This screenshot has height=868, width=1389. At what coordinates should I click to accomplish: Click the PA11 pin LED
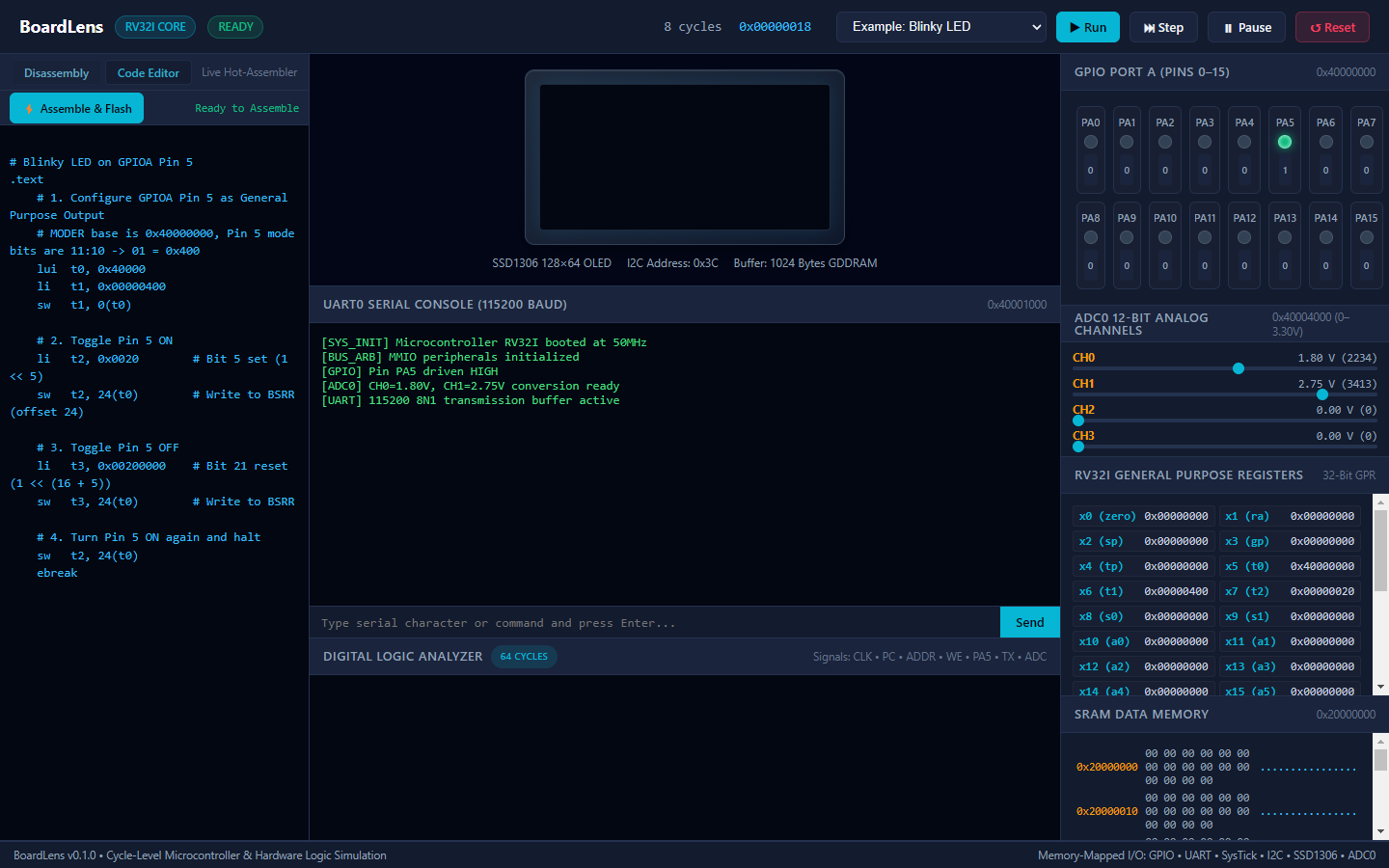click(x=1205, y=237)
